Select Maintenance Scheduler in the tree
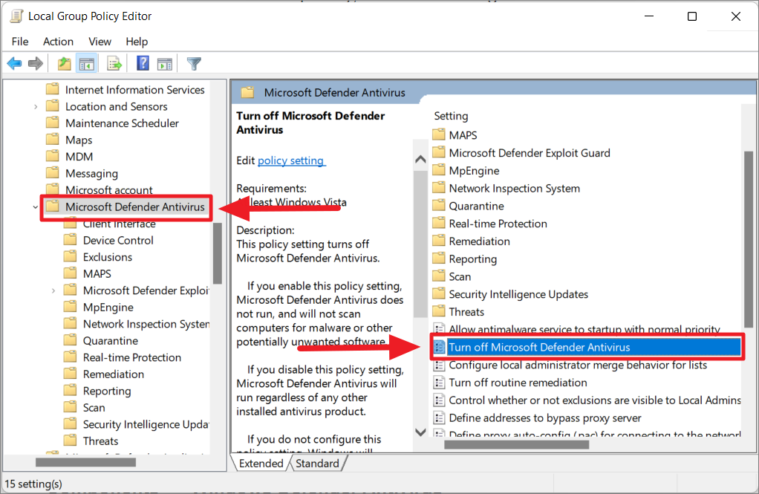759x494 pixels. coord(122,123)
